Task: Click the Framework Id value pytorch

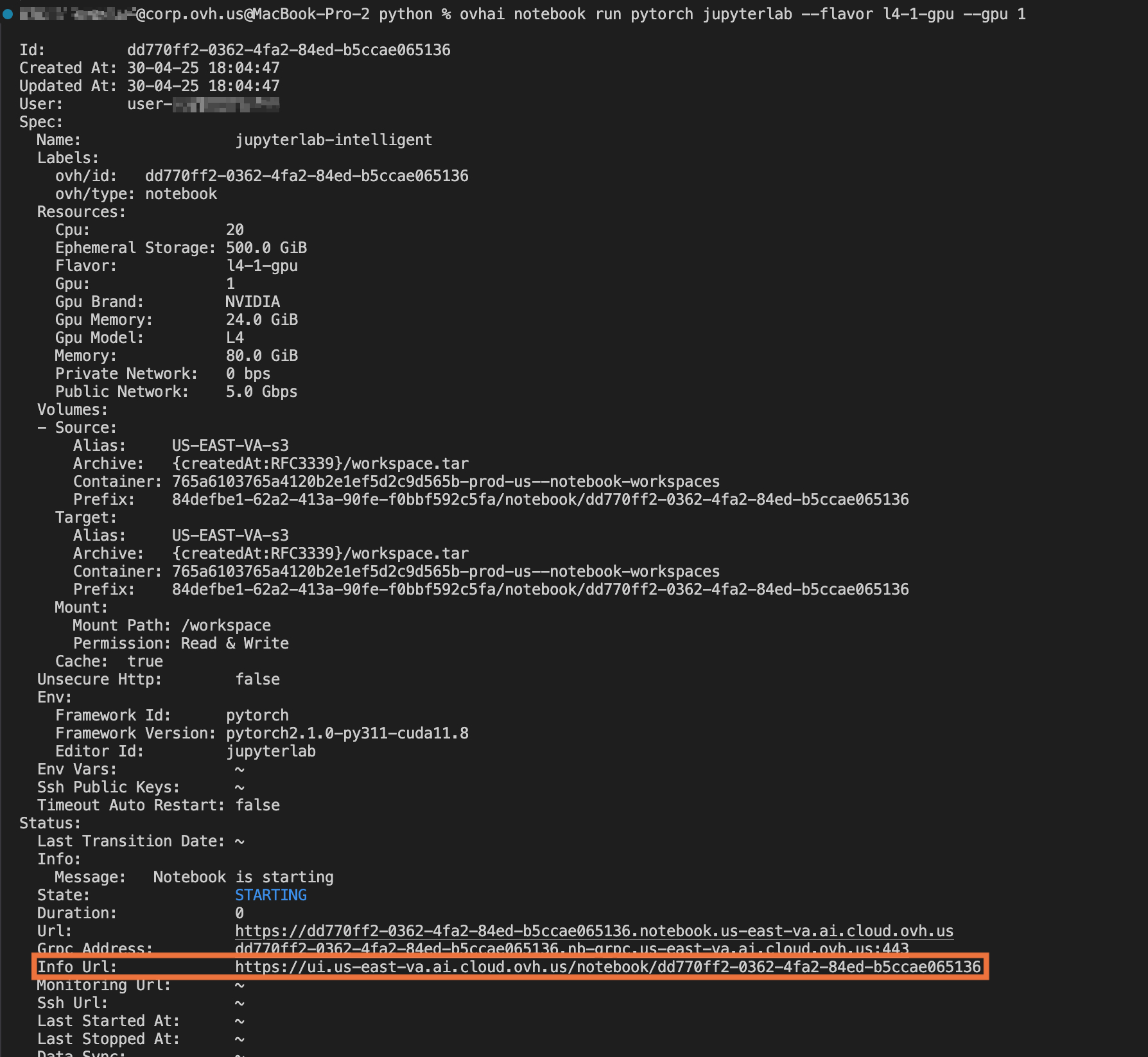Action: pos(257,715)
